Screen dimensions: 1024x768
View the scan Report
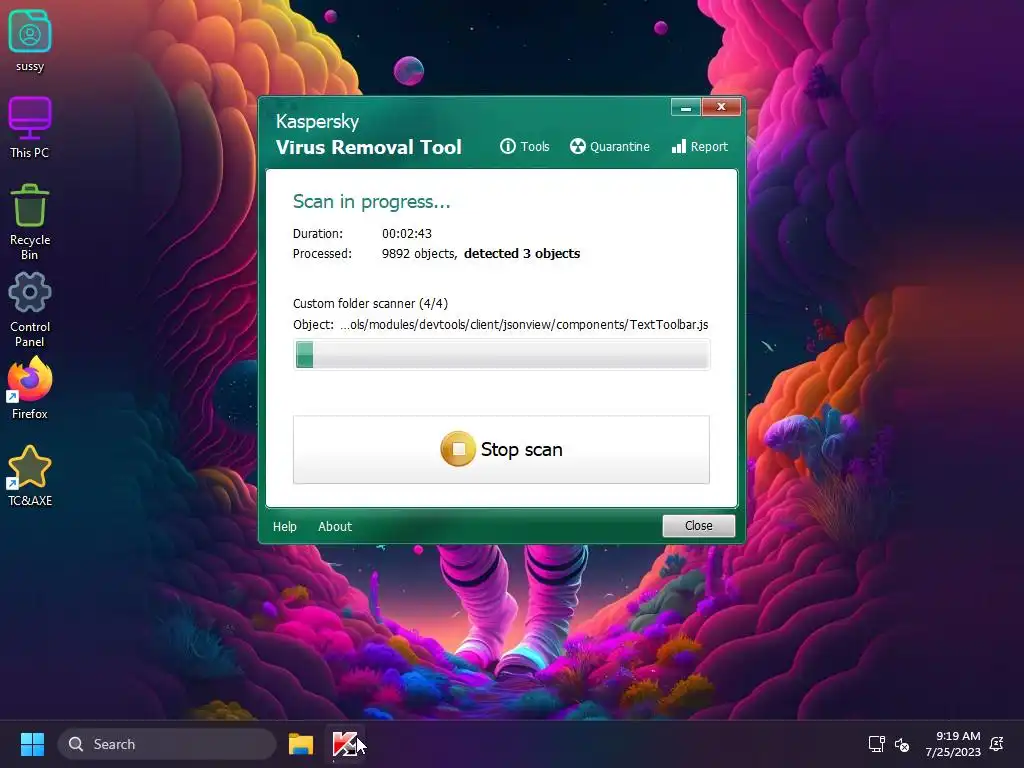pos(699,146)
